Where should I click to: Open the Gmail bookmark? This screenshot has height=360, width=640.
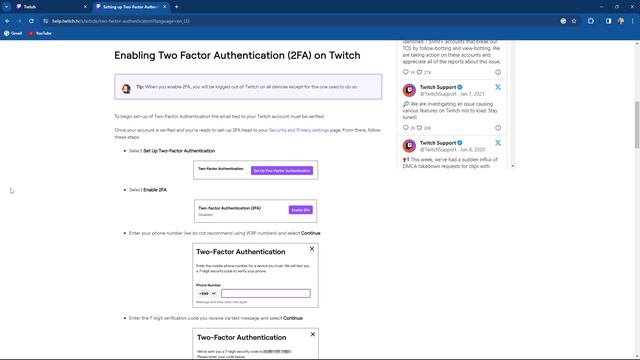(x=13, y=33)
